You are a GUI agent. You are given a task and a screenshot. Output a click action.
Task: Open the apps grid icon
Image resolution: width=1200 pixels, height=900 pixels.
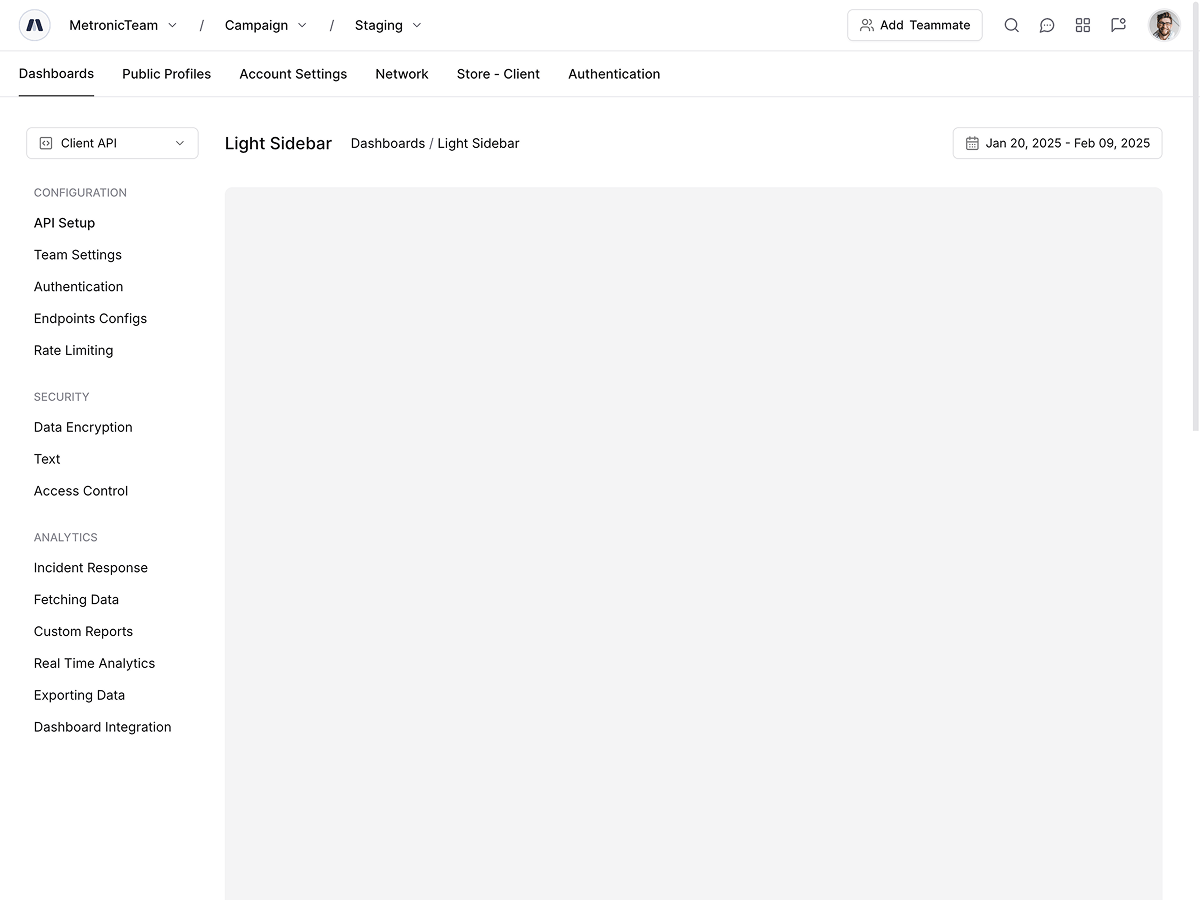pyautogui.click(x=1082, y=25)
